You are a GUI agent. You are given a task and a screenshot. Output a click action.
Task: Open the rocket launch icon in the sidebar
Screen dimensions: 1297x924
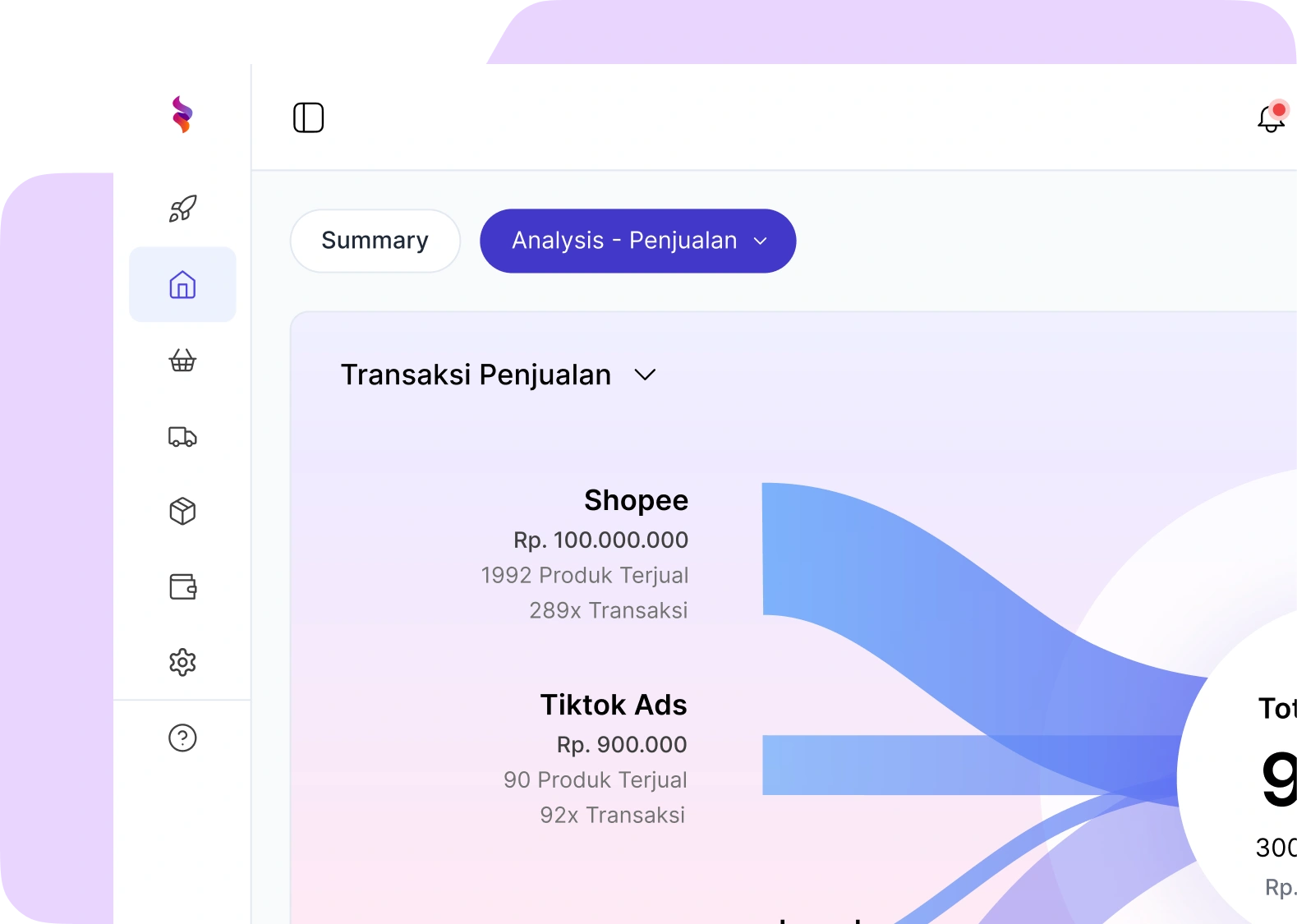[x=182, y=209]
